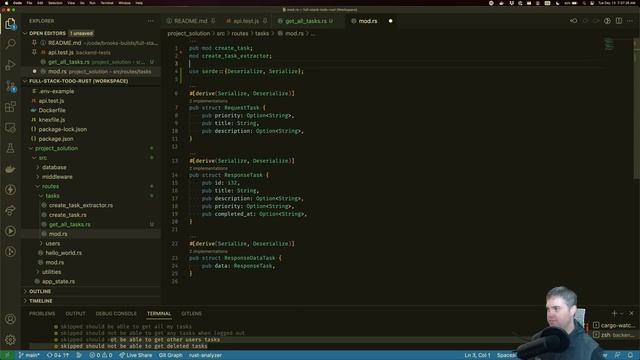The image size is (640, 360).
Task: Open editor More Actions ellipsis
Action: tap(630, 21)
